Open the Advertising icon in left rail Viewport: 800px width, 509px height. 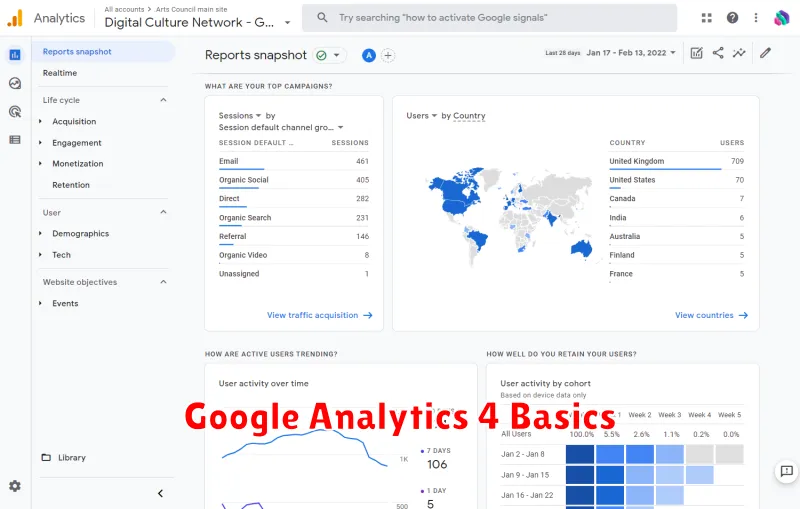(x=15, y=111)
